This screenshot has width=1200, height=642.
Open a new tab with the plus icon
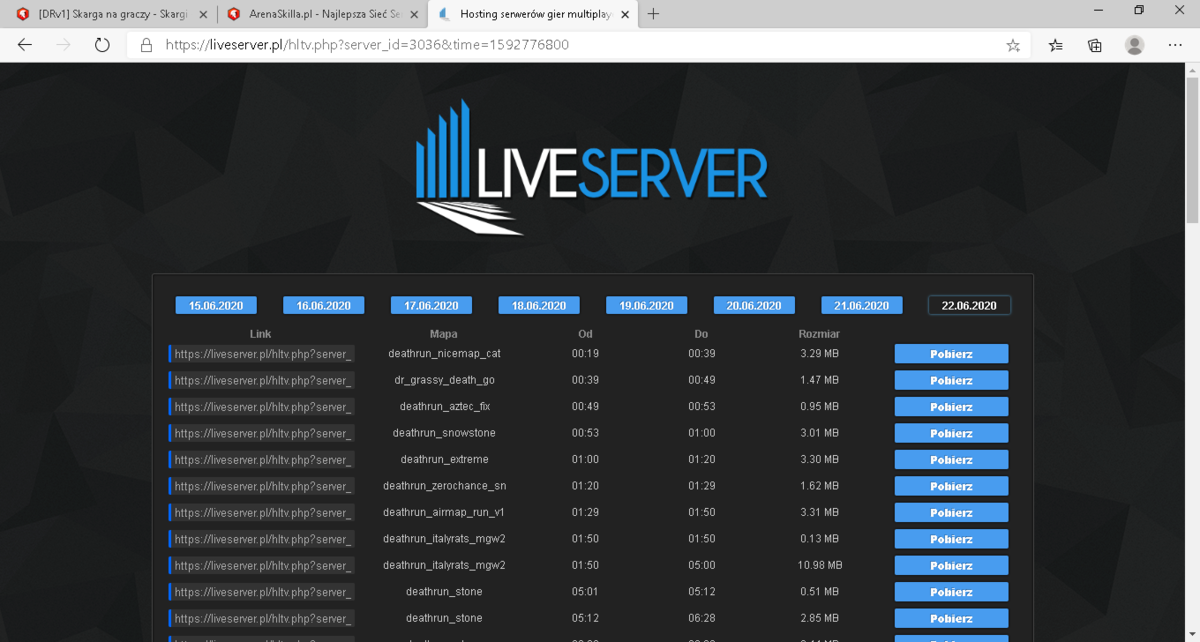[653, 14]
